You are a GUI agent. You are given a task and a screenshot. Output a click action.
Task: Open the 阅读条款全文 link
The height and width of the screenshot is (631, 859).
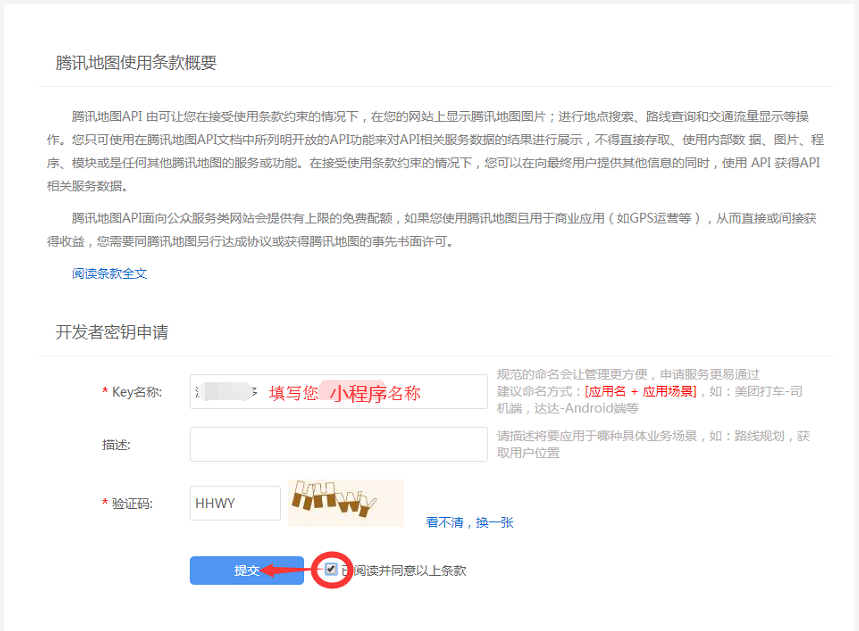click(x=110, y=273)
